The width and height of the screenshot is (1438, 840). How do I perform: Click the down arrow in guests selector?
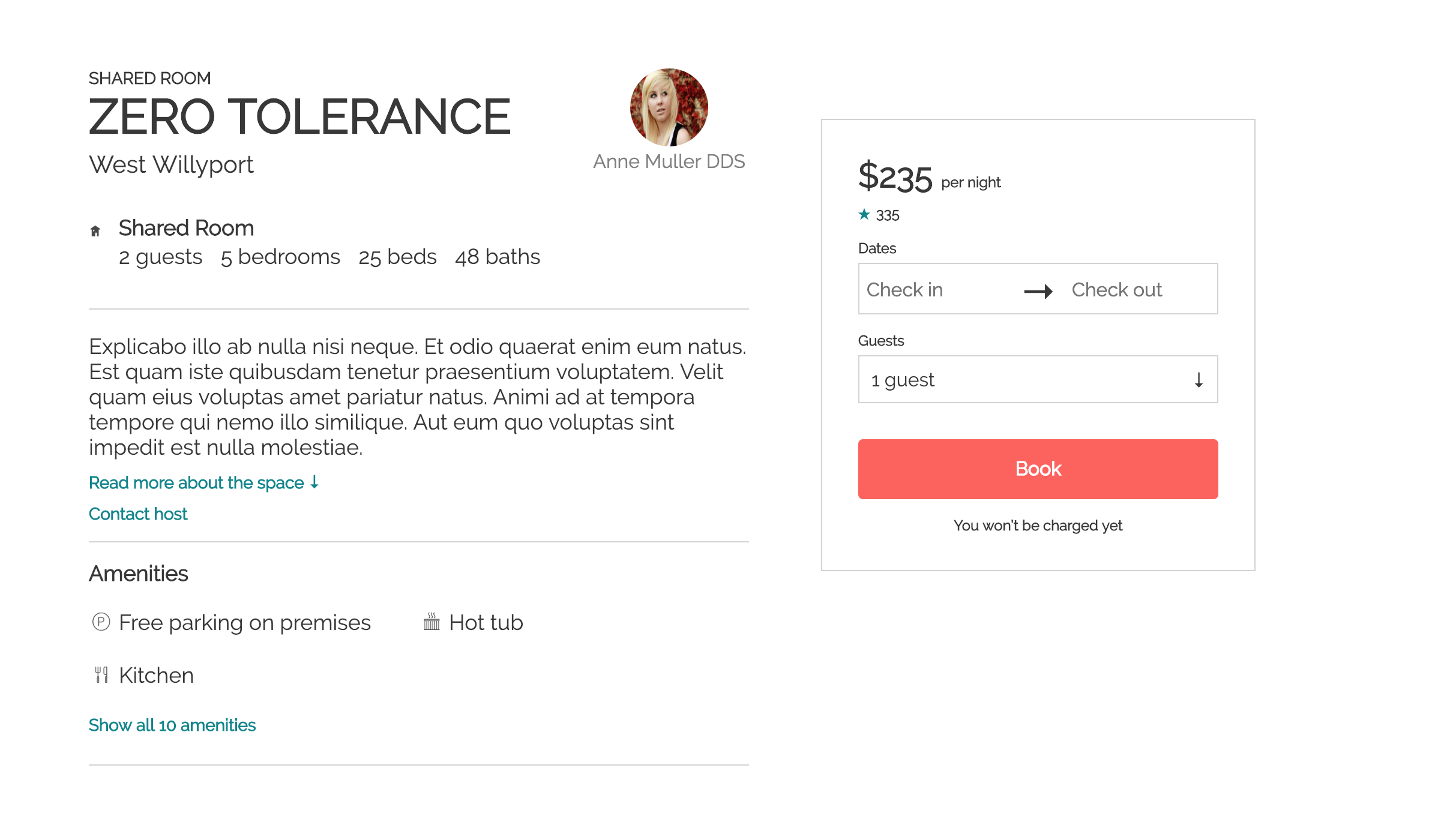click(x=1198, y=380)
